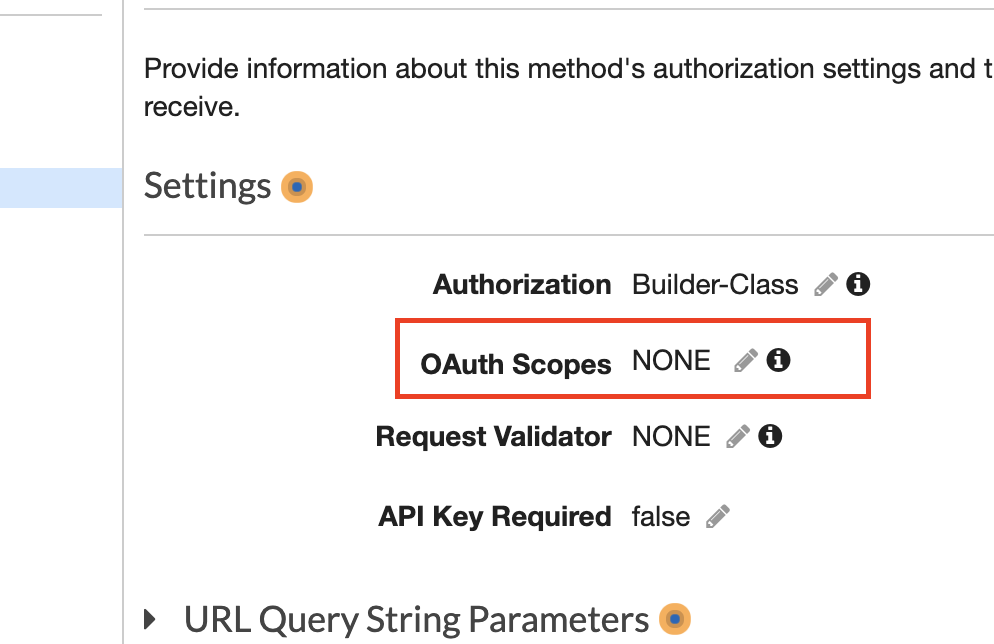The image size is (994, 644).
Task: Click the OAuth Scopes label
Action: pyautogui.click(x=516, y=364)
